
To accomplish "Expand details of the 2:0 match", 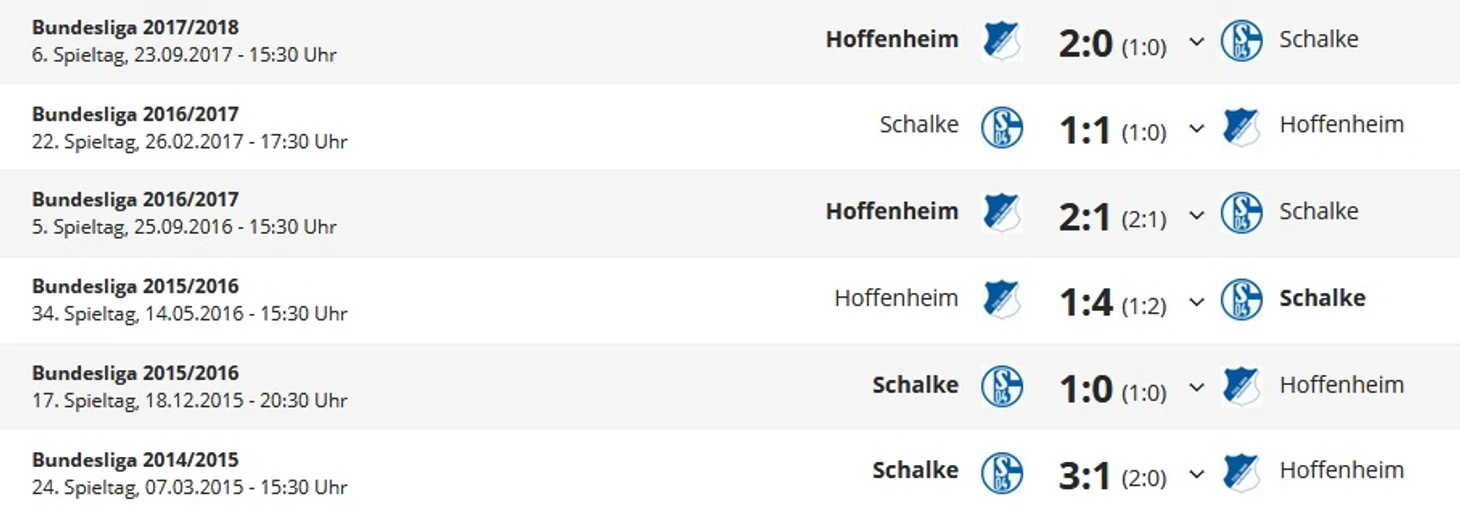I will click(1196, 42).
